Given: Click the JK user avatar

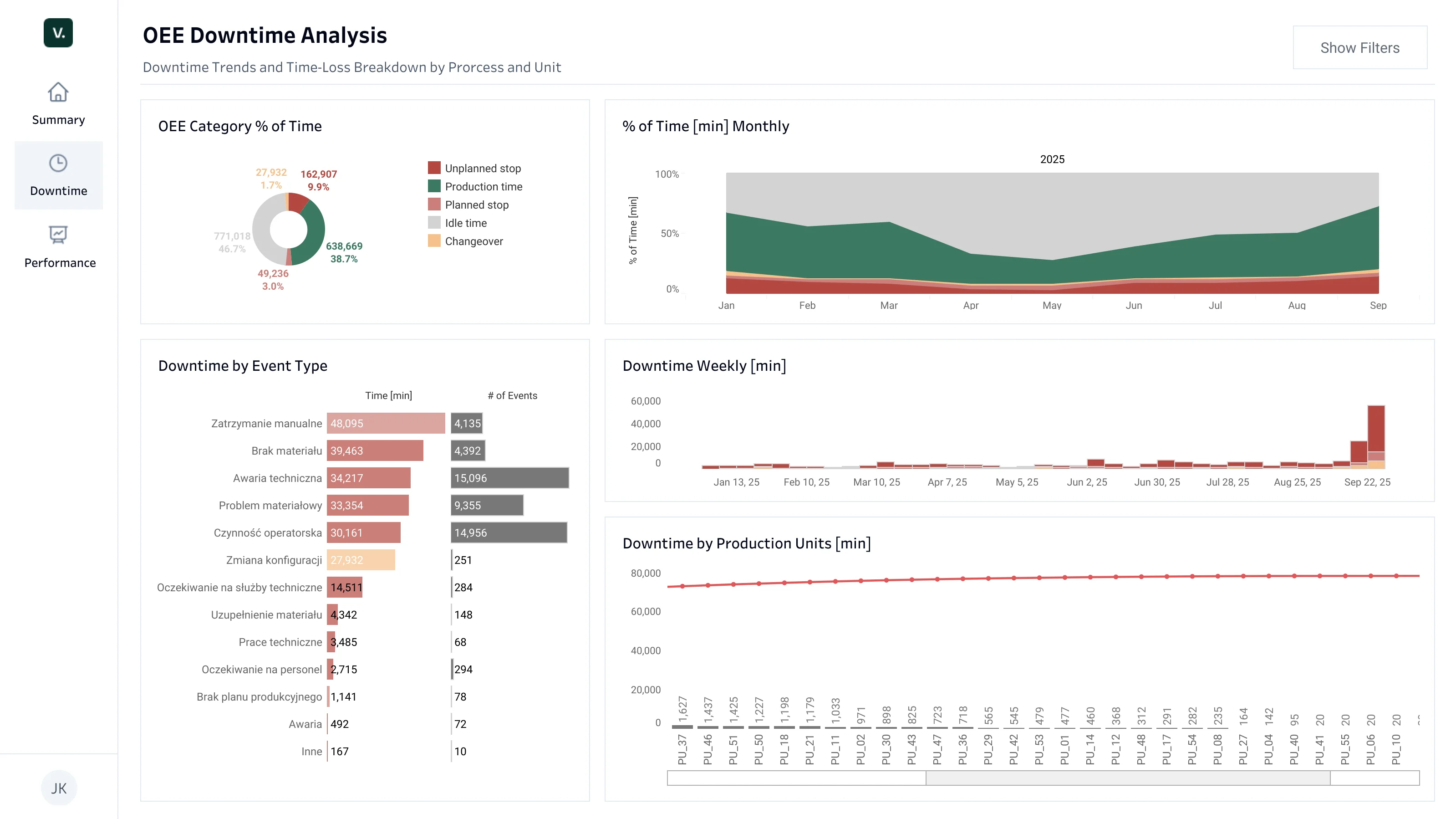Looking at the screenshot, I should [59, 788].
